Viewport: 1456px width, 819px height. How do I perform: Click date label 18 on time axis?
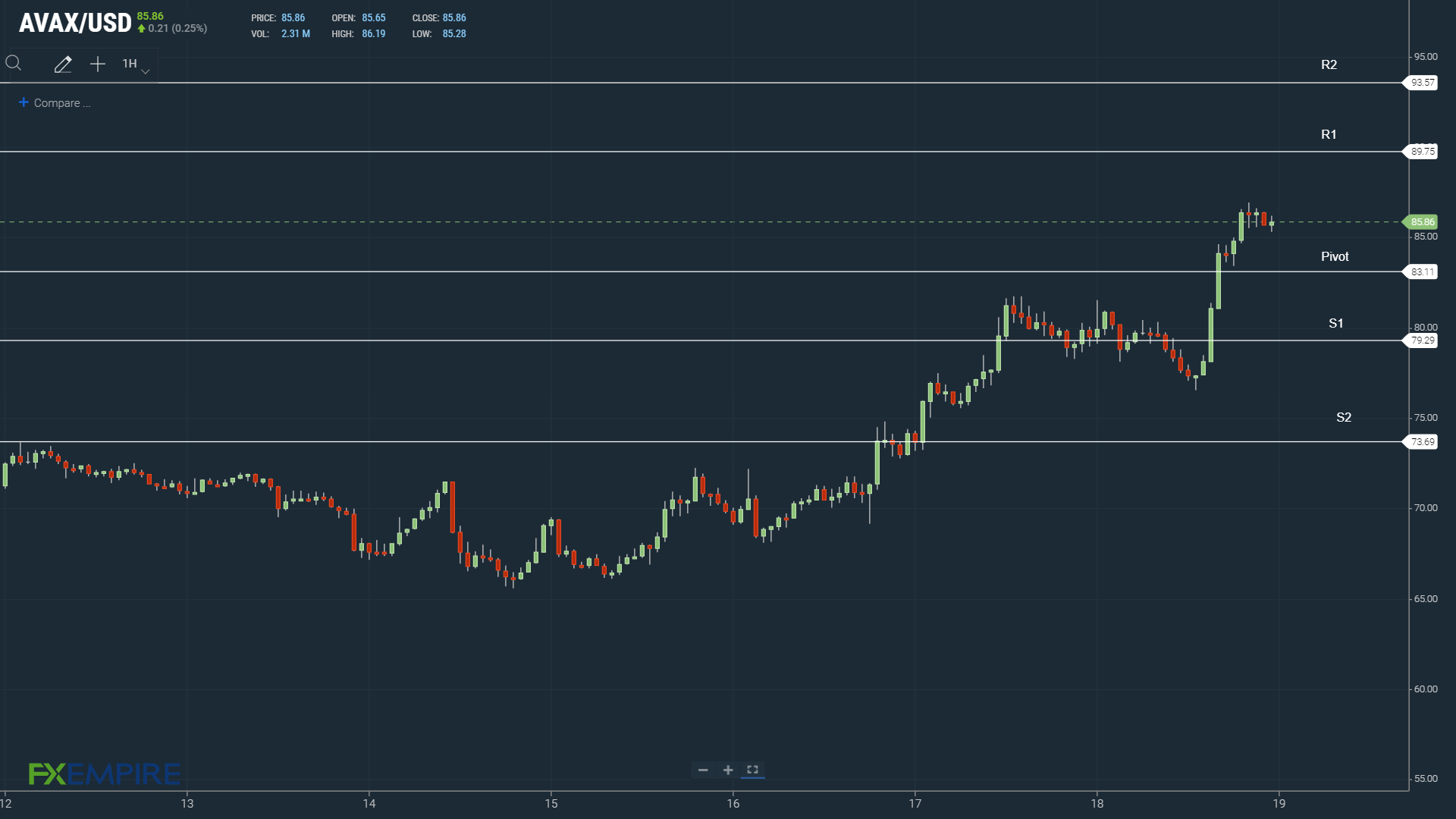point(1097,804)
